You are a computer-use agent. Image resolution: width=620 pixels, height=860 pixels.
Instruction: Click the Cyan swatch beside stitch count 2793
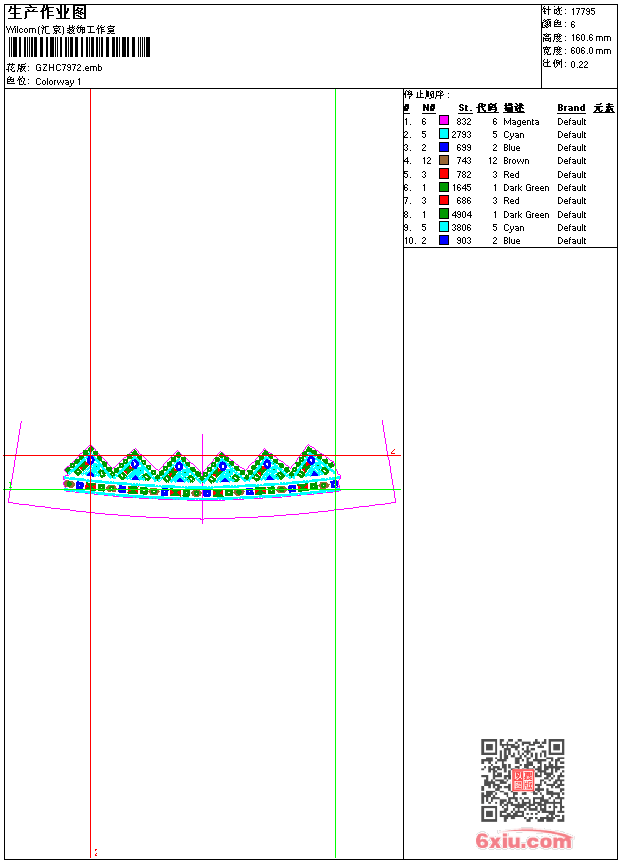click(444, 134)
